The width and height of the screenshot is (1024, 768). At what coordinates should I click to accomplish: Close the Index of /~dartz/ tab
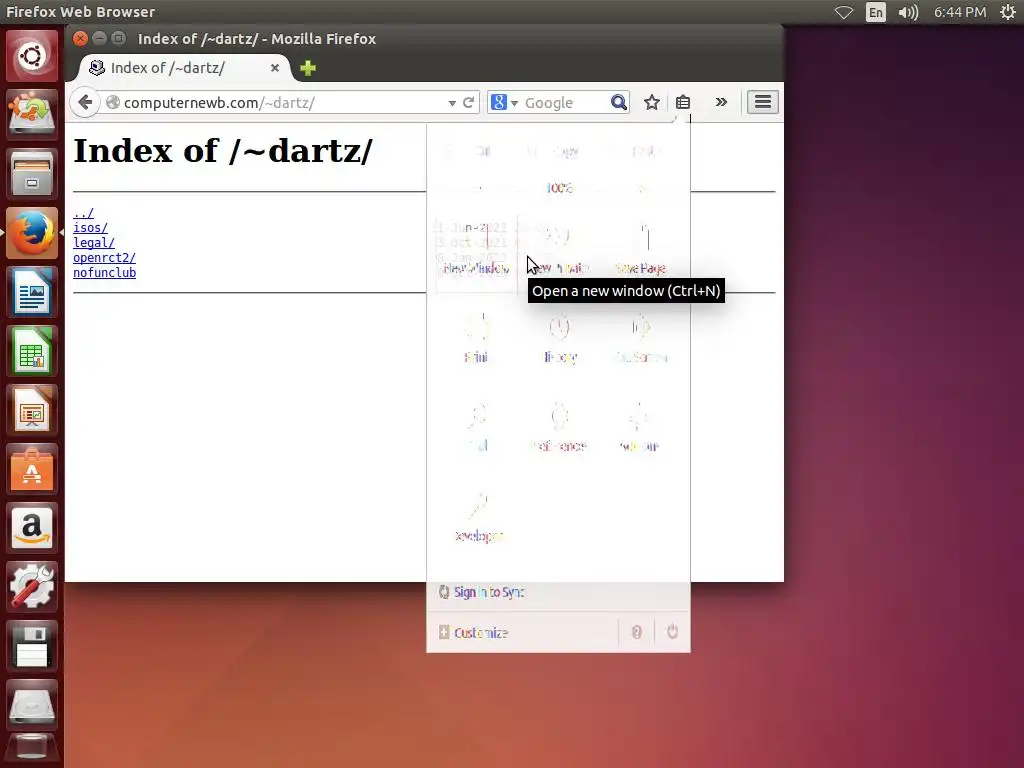tap(275, 68)
